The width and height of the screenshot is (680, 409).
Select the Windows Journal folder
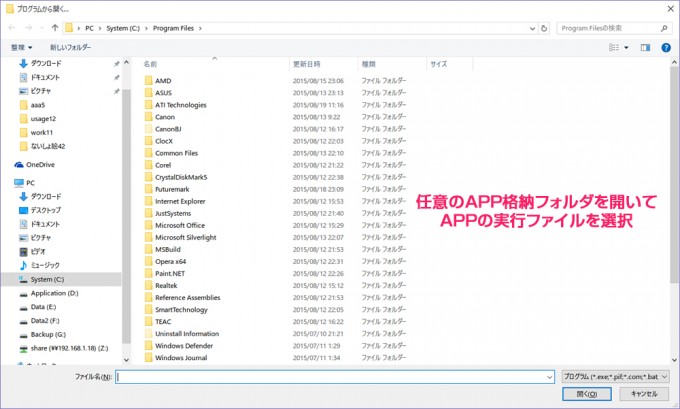[x=181, y=358]
